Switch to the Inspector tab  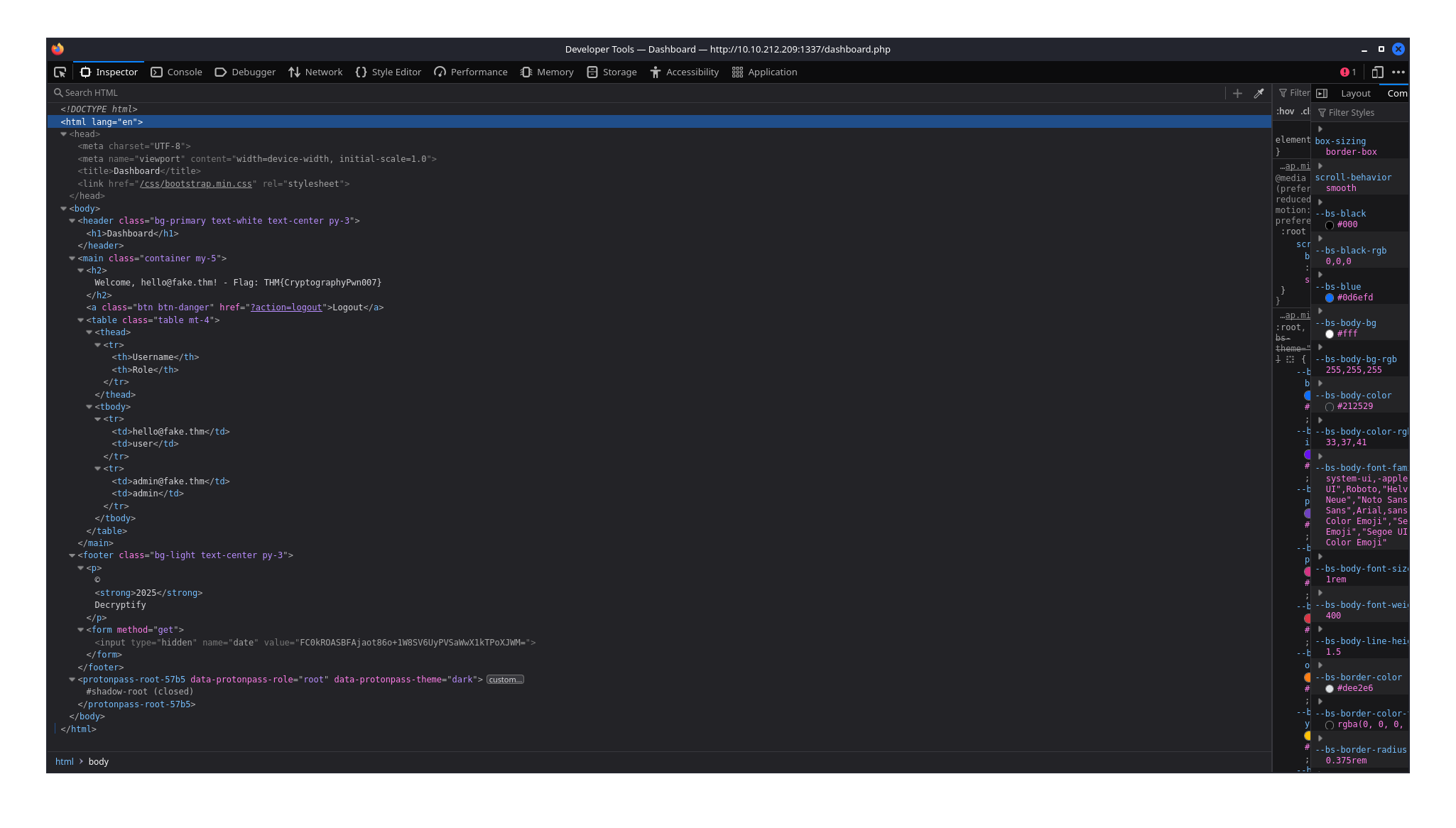tap(109, 72)
